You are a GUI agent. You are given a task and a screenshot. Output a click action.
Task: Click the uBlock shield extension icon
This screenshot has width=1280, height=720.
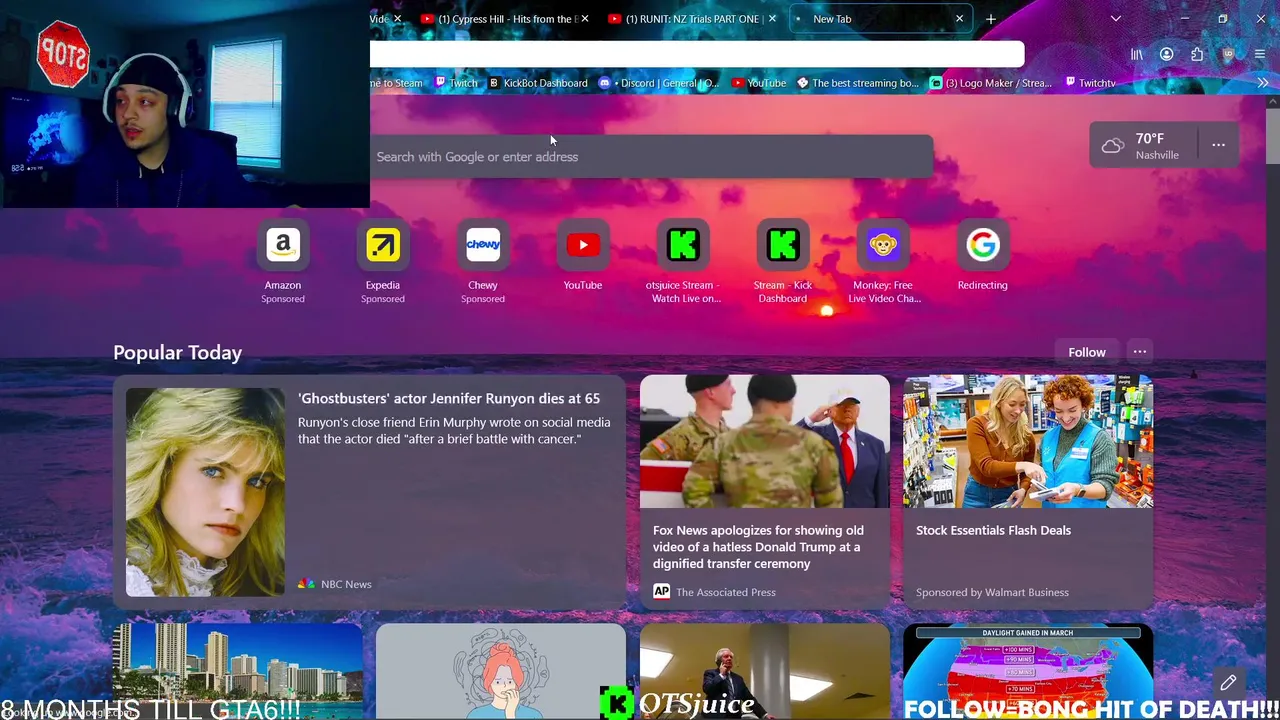[1228, 55]
